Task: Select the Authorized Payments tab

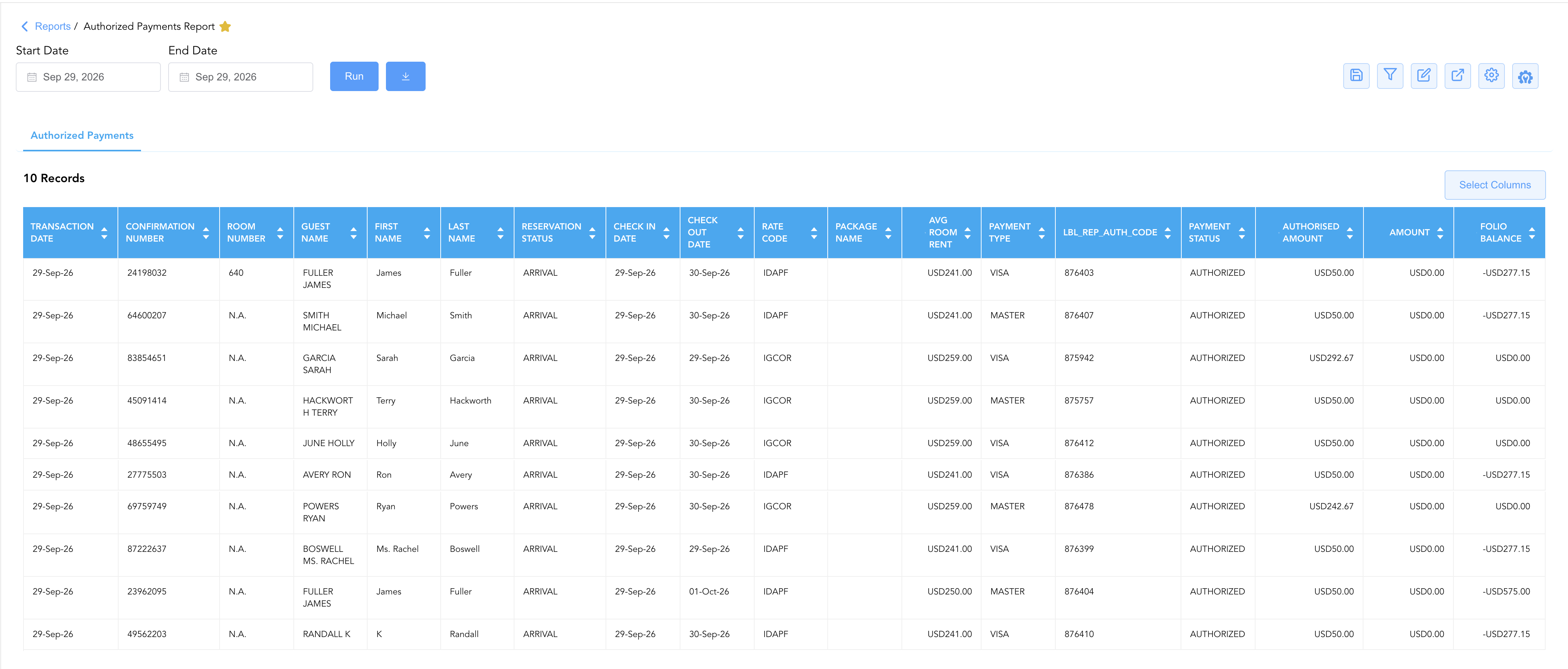Action: click(82, 135)
